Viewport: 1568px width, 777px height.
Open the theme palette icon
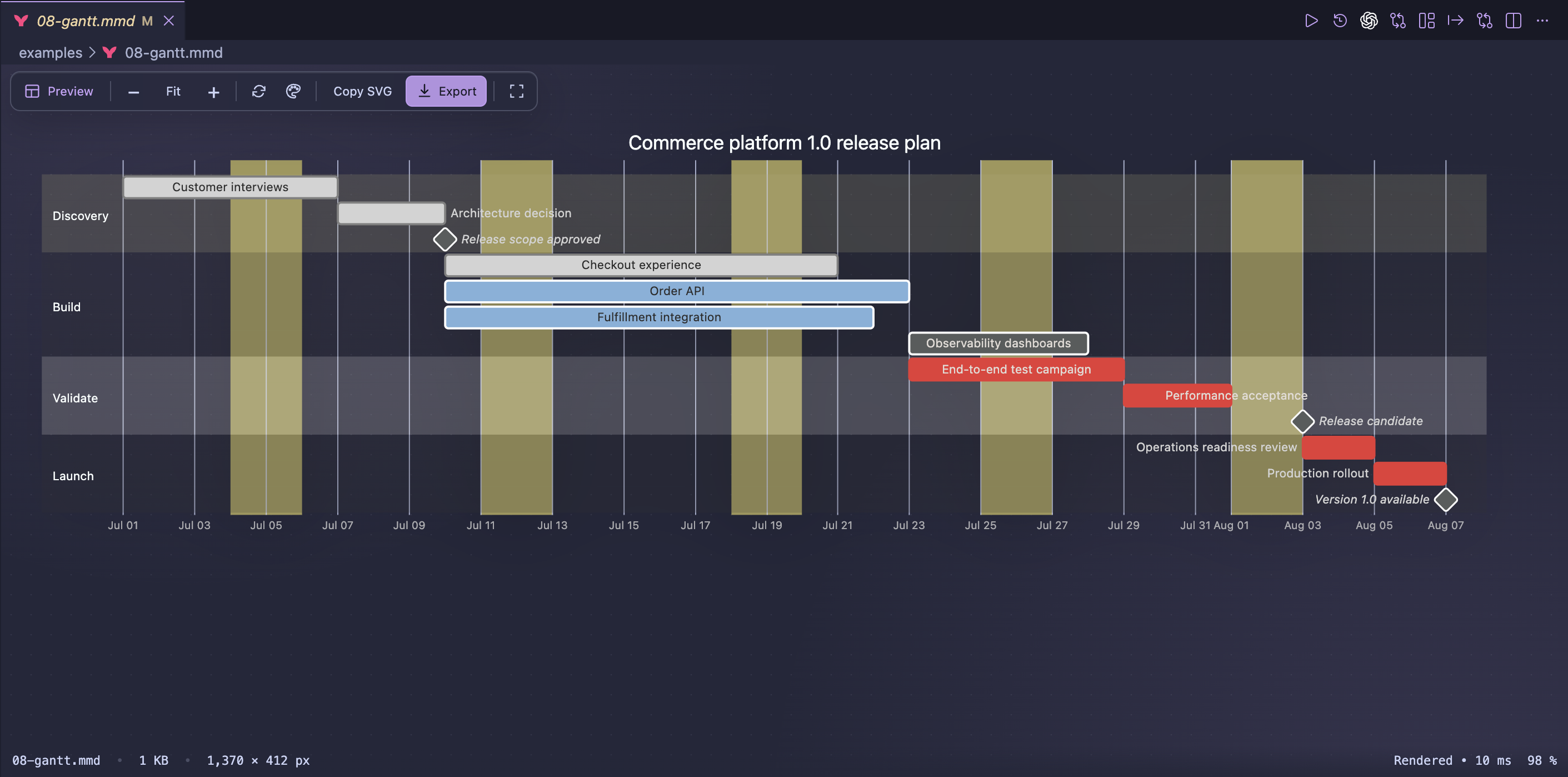[293, 91]
